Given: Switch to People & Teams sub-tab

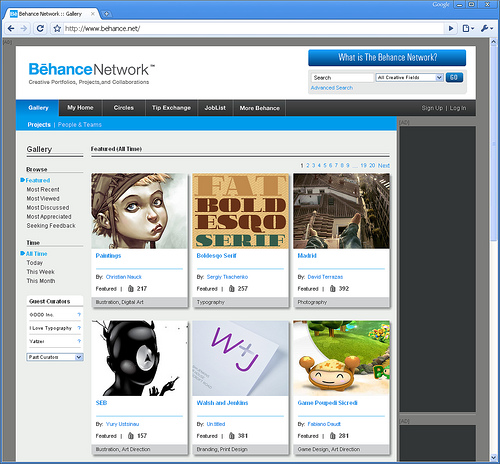Looking at the screenshot, I should 80,125.
